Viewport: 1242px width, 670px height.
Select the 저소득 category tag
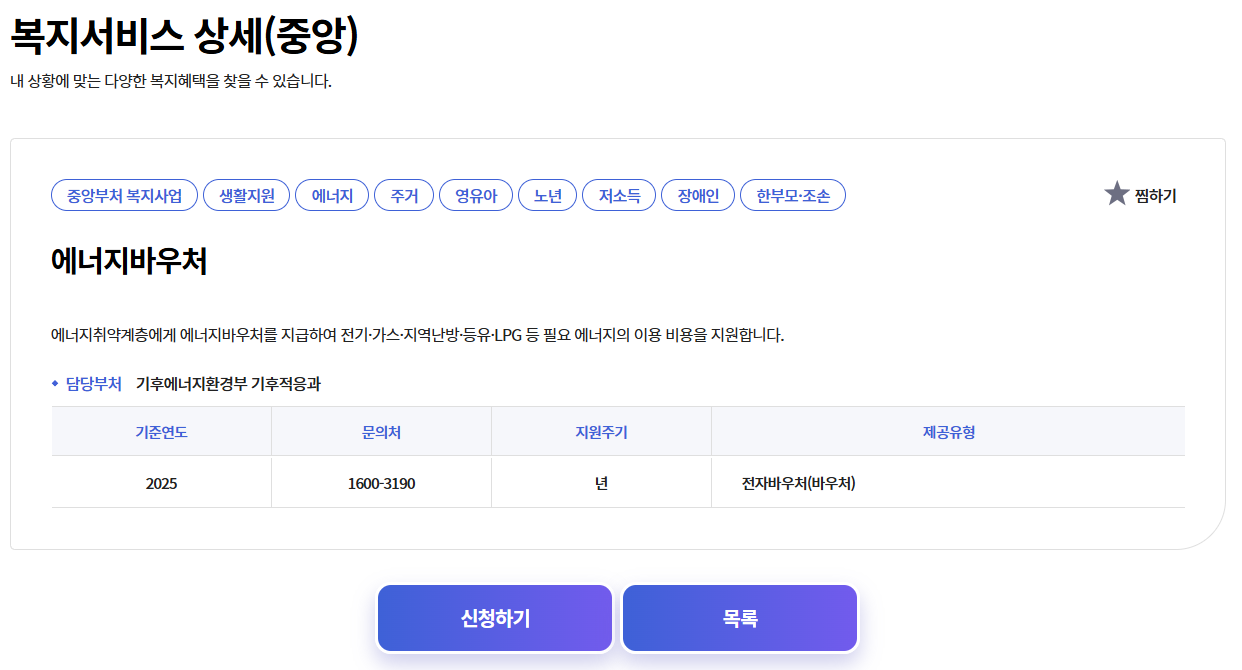618,195
